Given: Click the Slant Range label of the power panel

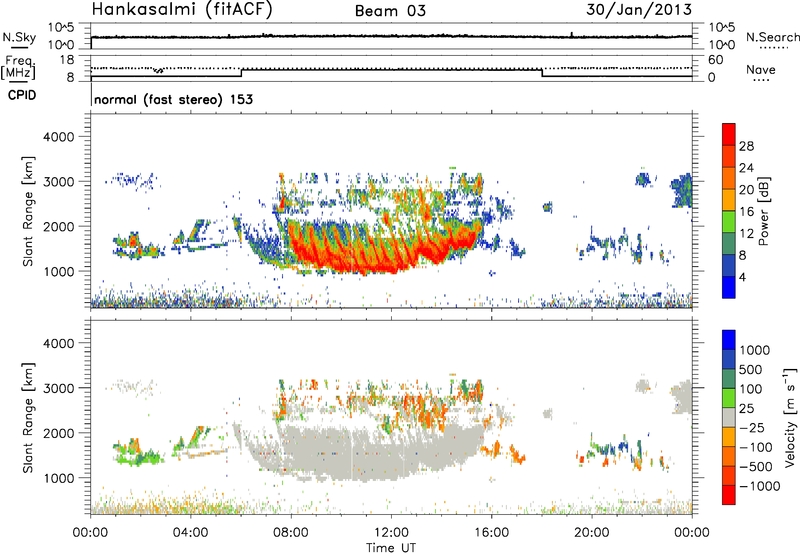Looking at the screenshot, I should pos(28,211).
